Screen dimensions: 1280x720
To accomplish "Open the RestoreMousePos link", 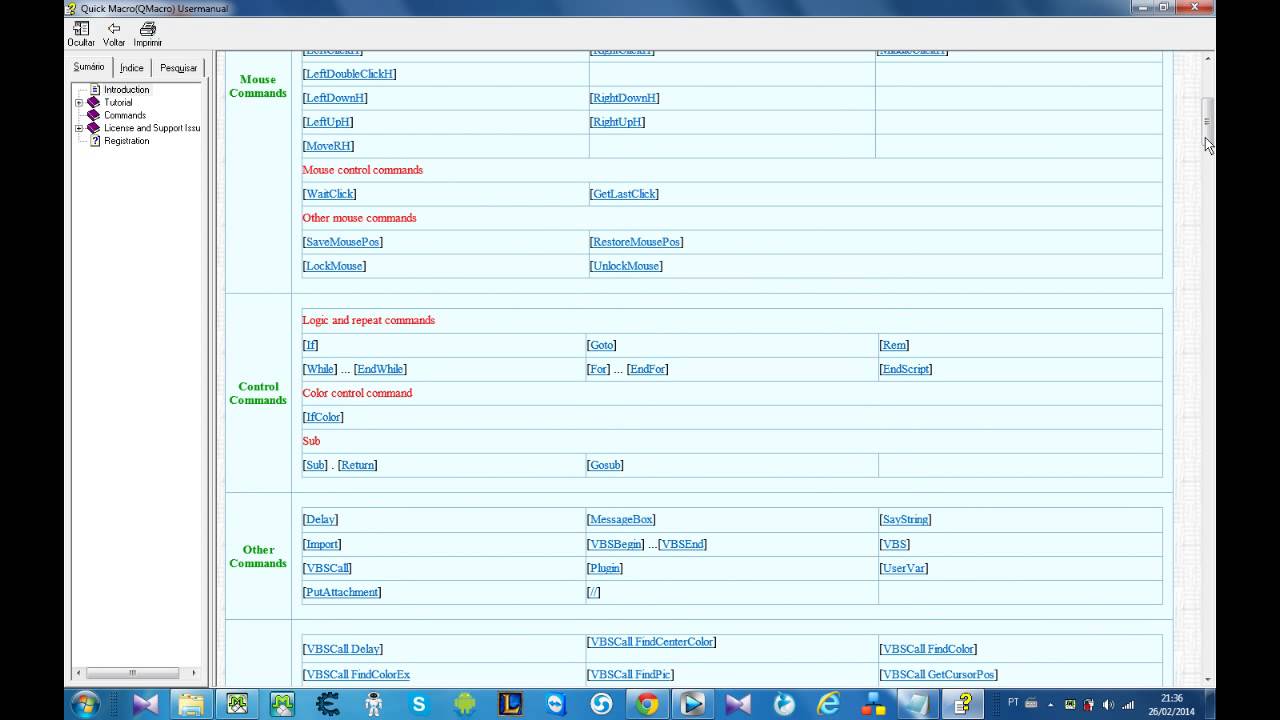I will pos(636,242).
